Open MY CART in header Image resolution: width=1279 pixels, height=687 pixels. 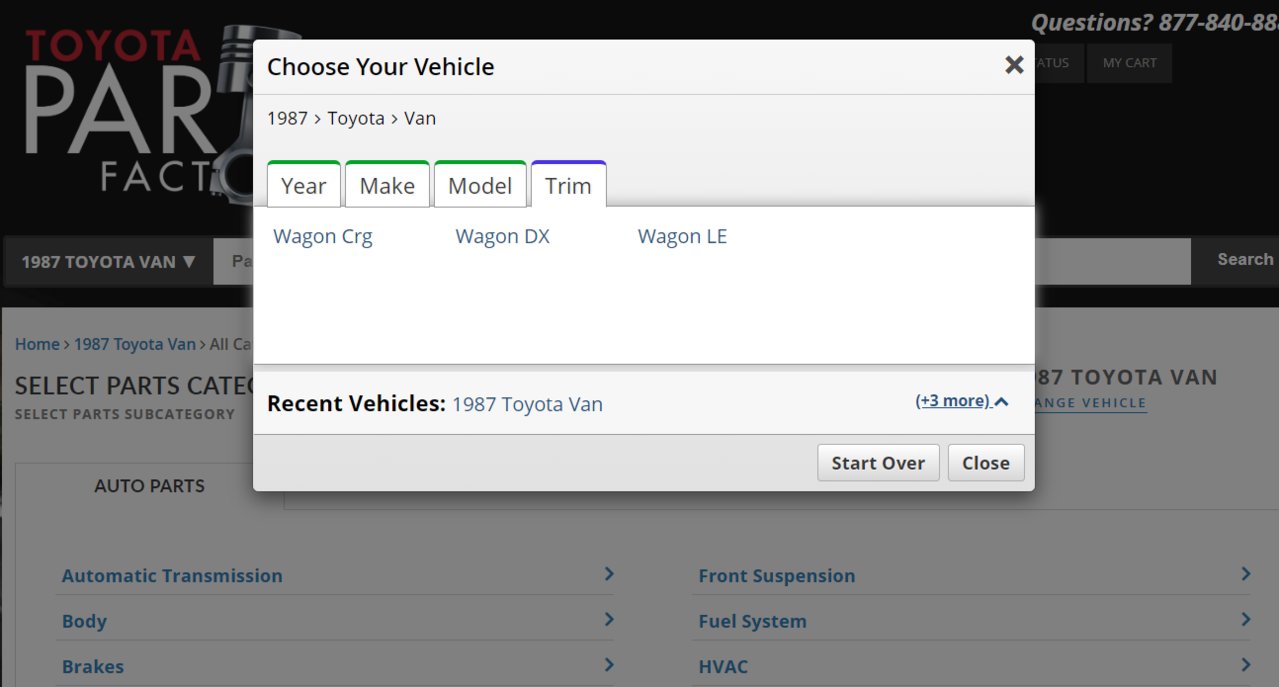point(1129,63)
